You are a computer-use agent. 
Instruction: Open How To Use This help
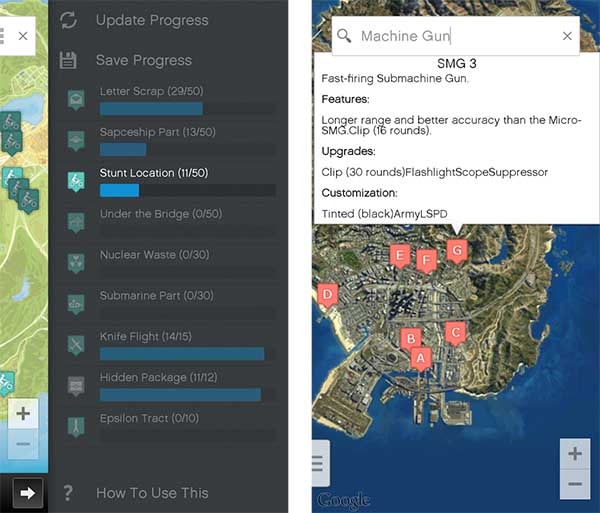[x=152, y=492]
